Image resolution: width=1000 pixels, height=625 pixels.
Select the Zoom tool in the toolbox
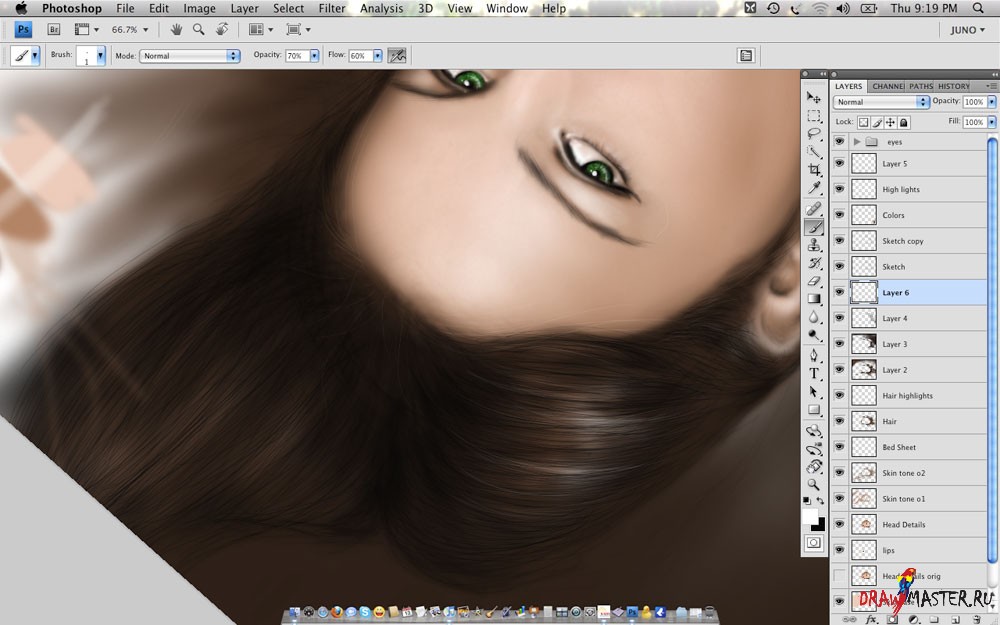(x=814, y=485)
